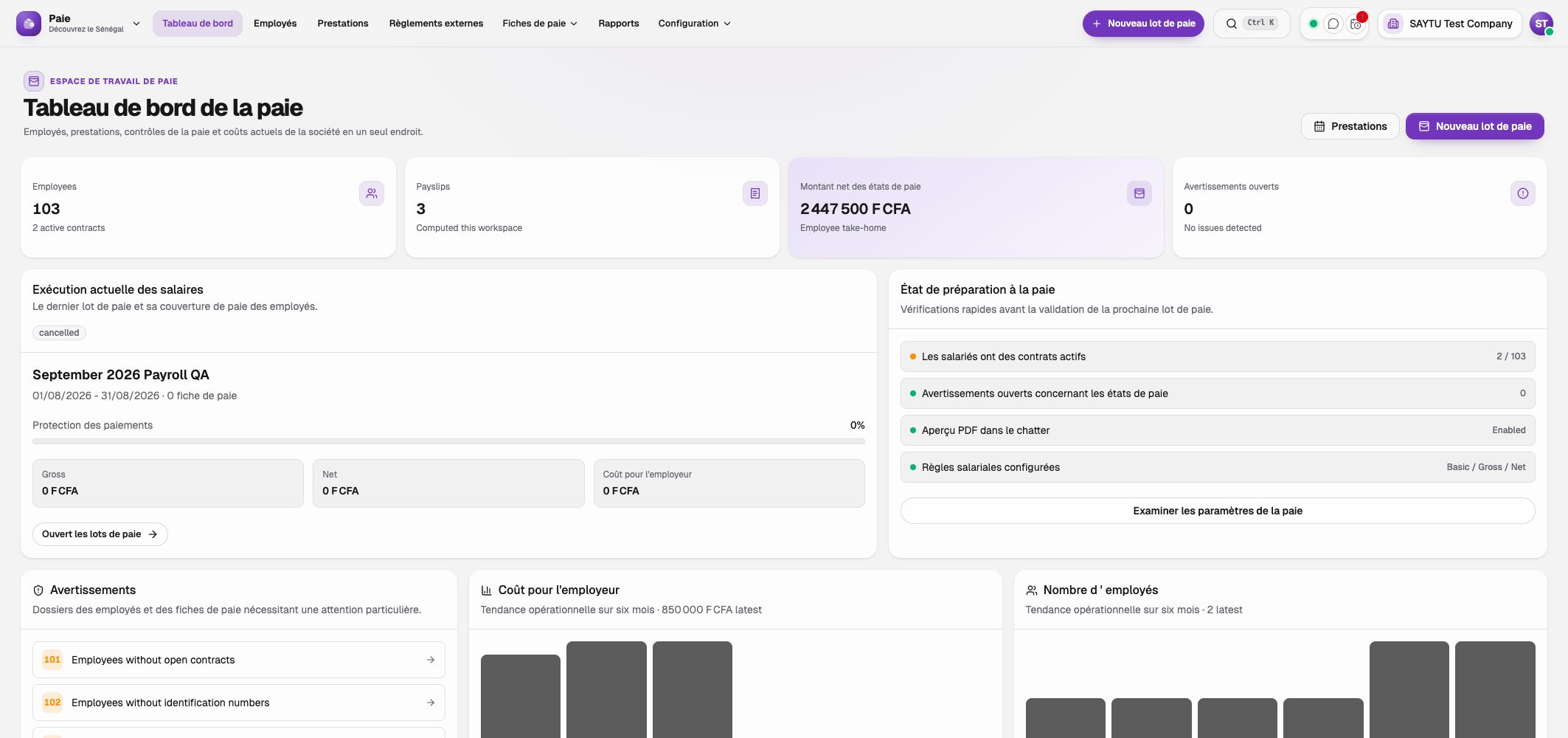Image resolution: width=1568 pixels, height=738 pixels.
Task: Click the building icon beside SAYTU Test Company
Action: [1393, 24]
